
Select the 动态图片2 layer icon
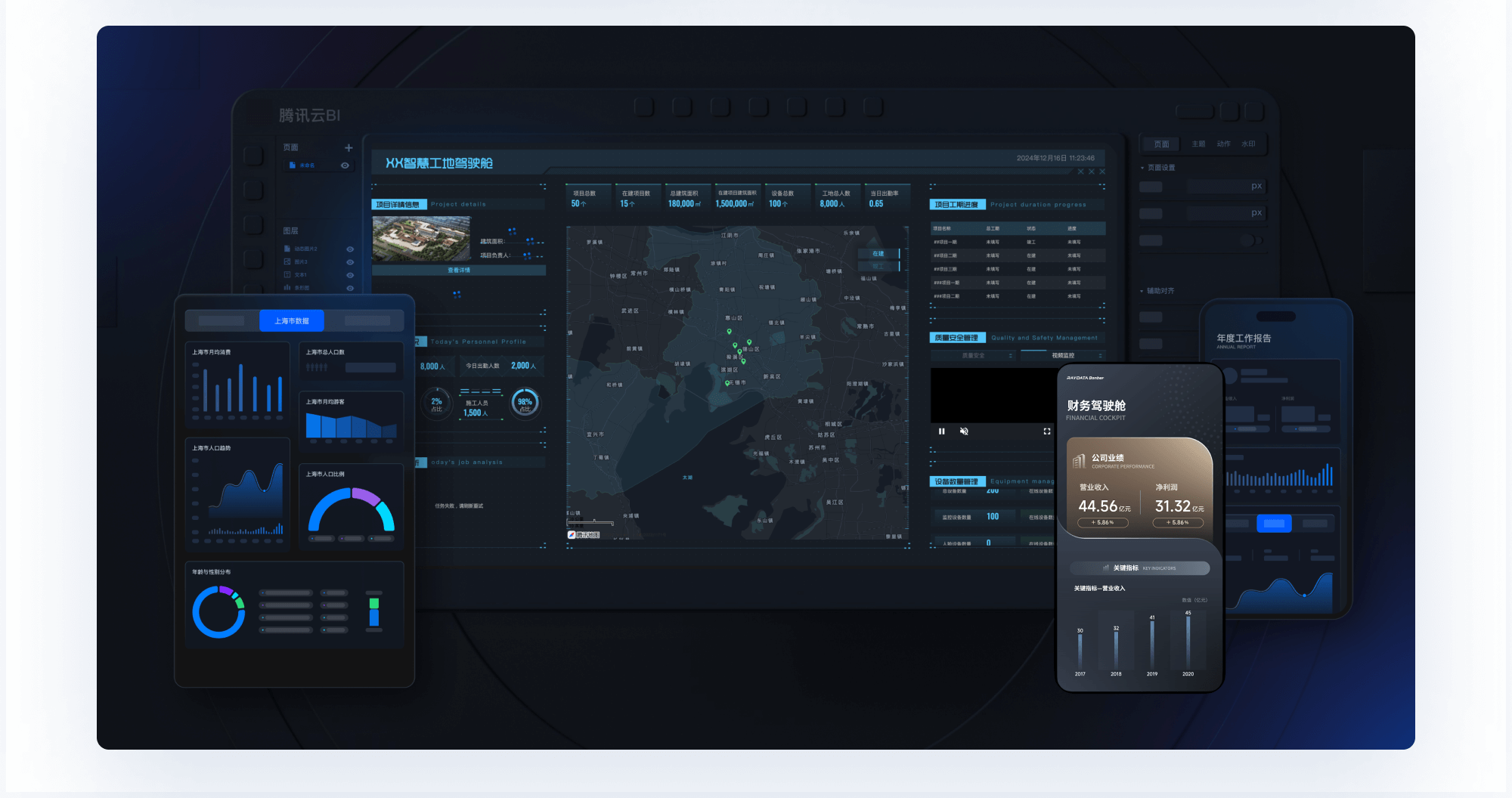click(287, 249)
